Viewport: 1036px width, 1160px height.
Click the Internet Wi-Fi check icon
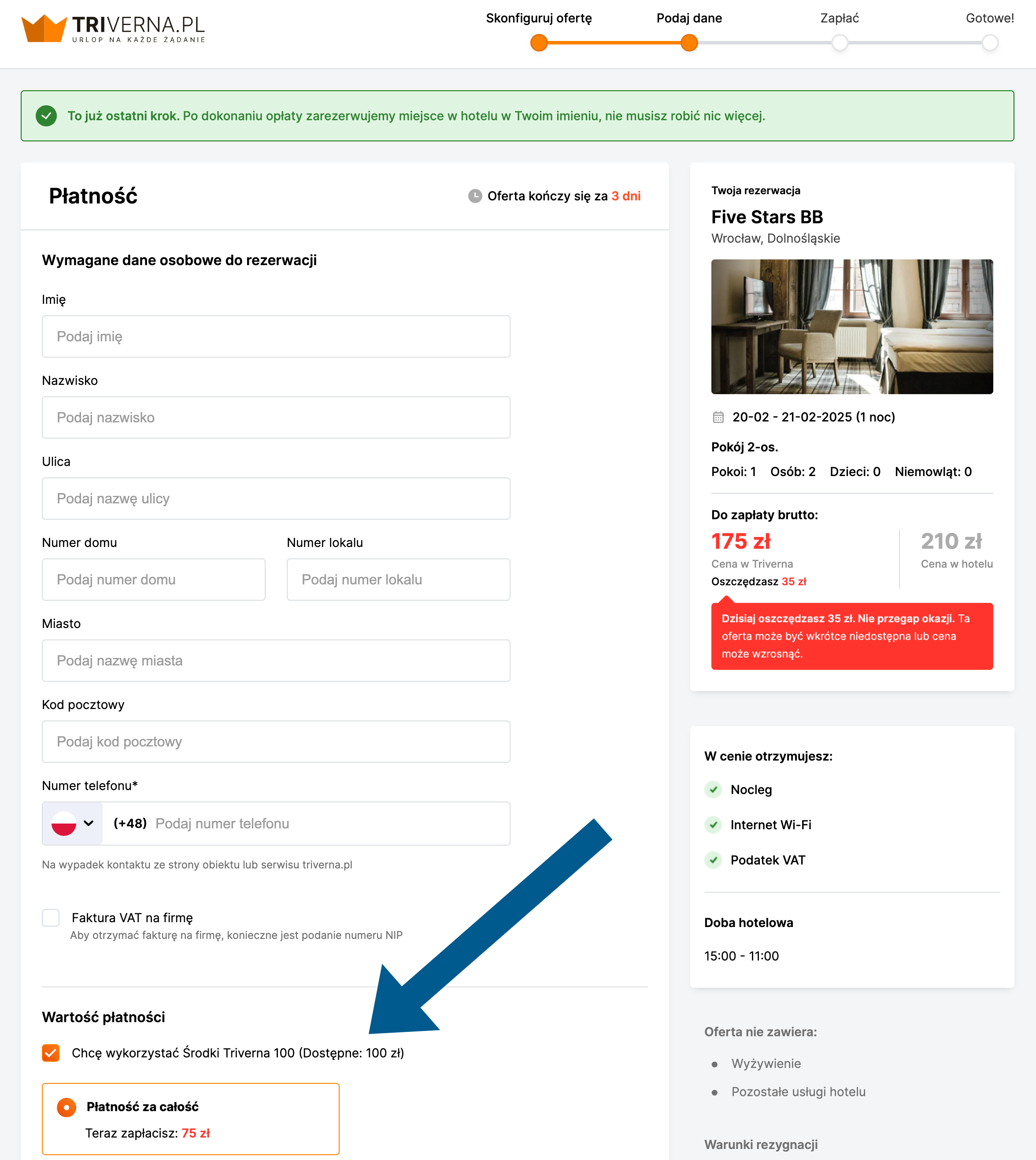pos(713,825)
